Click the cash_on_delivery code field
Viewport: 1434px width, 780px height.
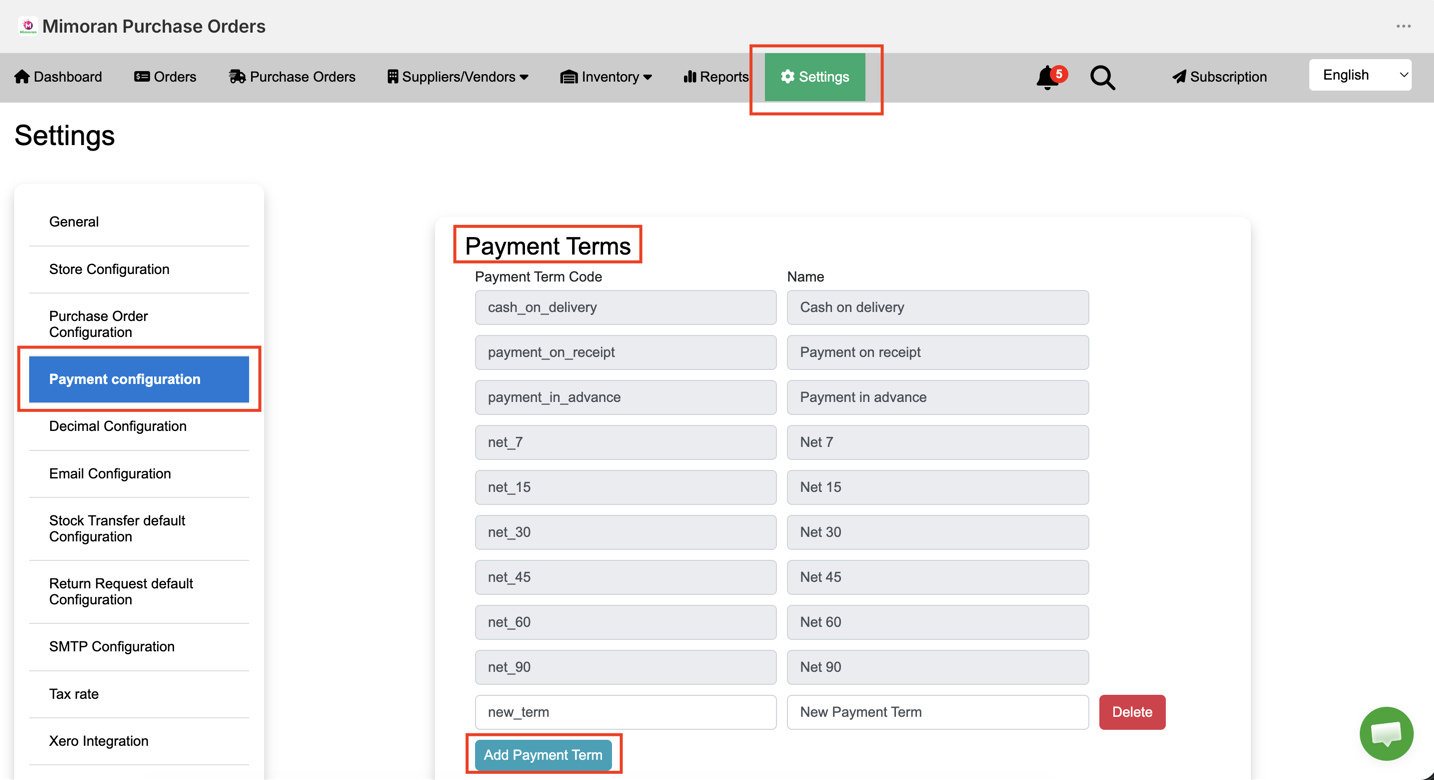(x=626, y=307)
